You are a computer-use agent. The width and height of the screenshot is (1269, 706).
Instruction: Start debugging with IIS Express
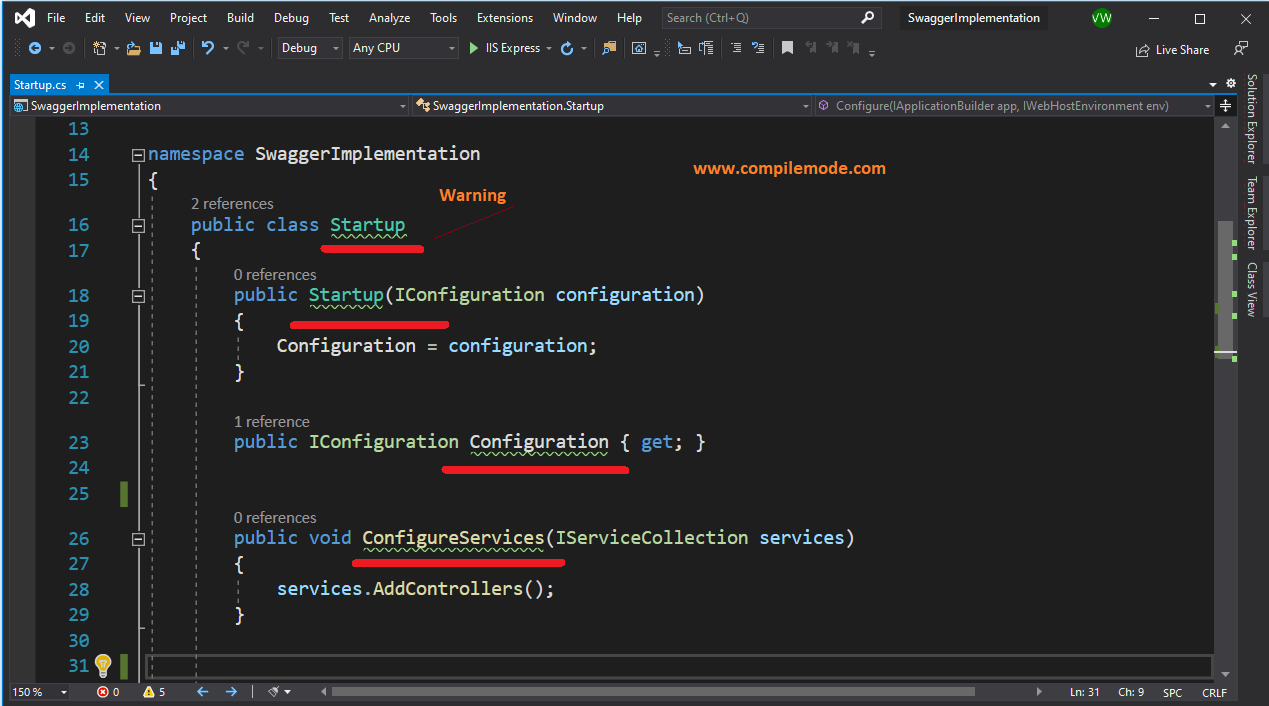click(505, 47)
